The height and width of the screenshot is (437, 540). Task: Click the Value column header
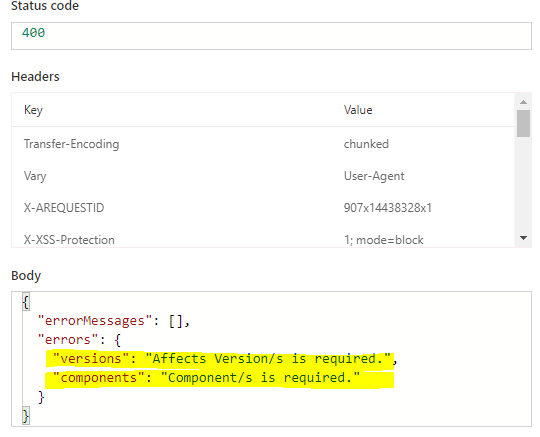(x=358, y=110)
